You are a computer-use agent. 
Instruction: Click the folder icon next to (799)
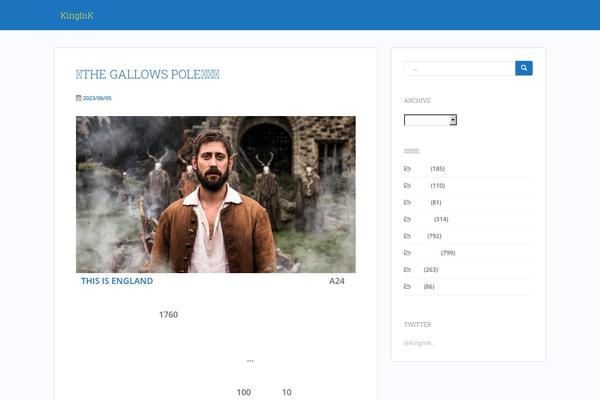[x=407, y=253]
